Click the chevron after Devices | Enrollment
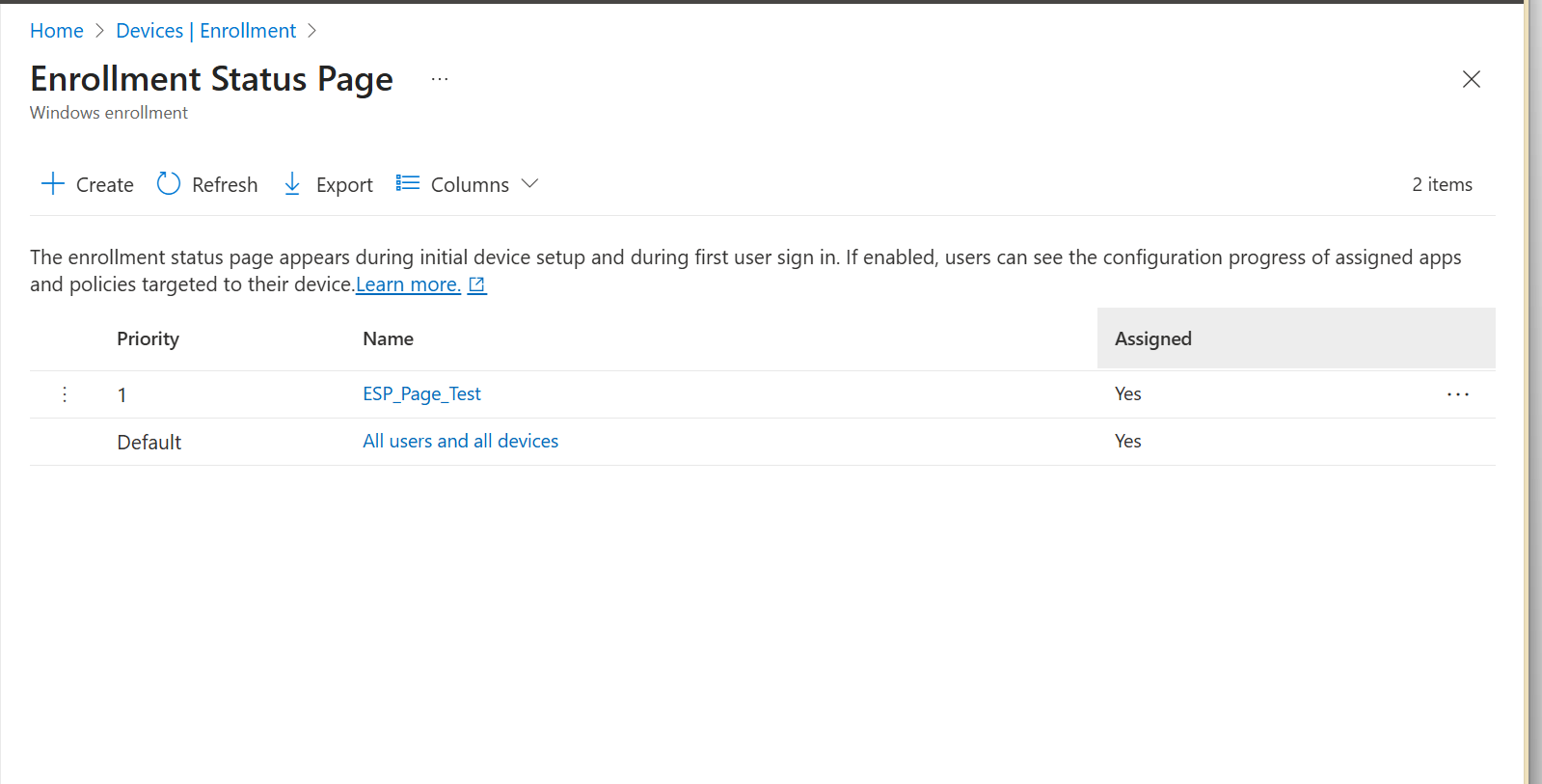Screen dimensions: 1542x784 click(x=311, y=31)
